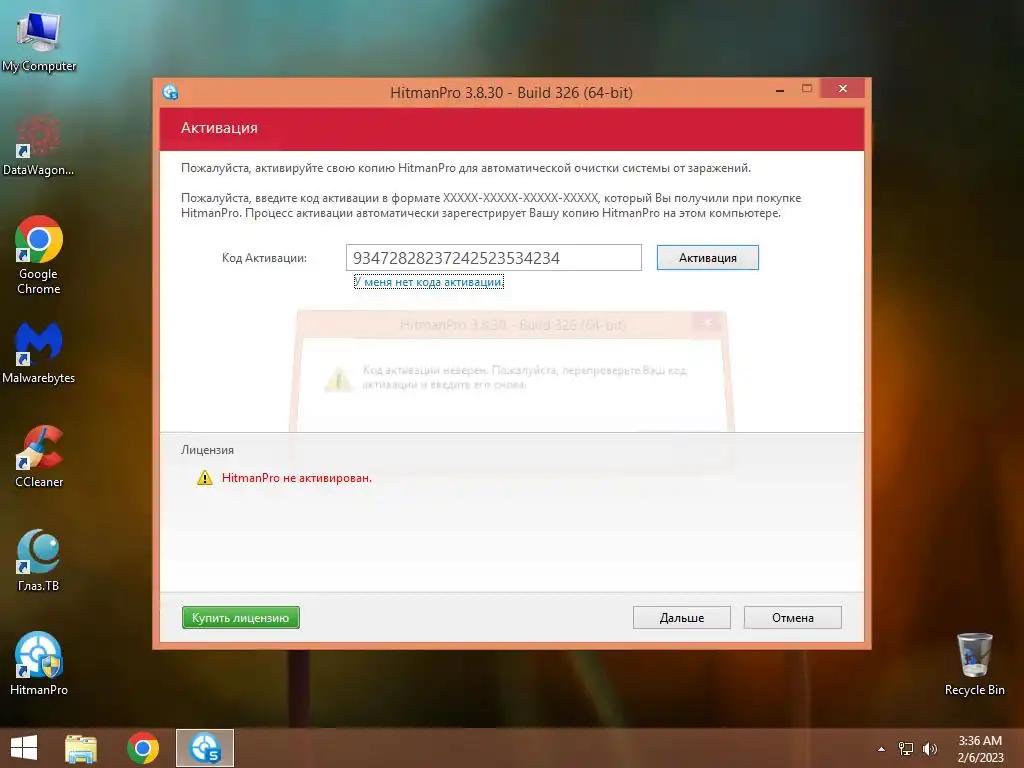Click the HitmanPro 3.8.30 window title
This screenshot has width=1024, height=768.
[511, 93]
